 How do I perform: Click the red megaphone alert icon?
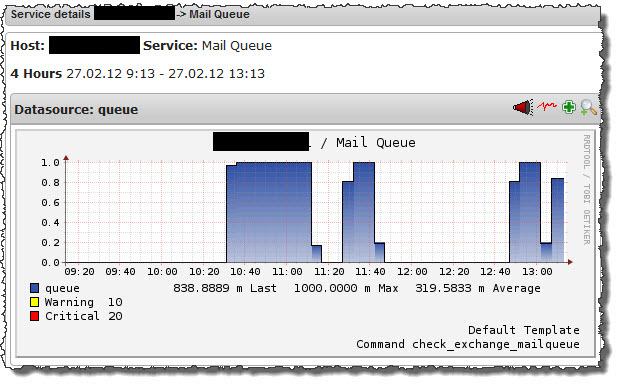point(523,107)
